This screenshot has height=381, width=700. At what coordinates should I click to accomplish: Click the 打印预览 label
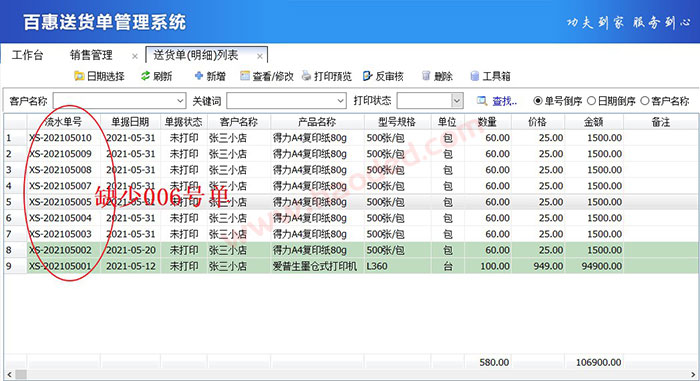(x=333, y=76)
